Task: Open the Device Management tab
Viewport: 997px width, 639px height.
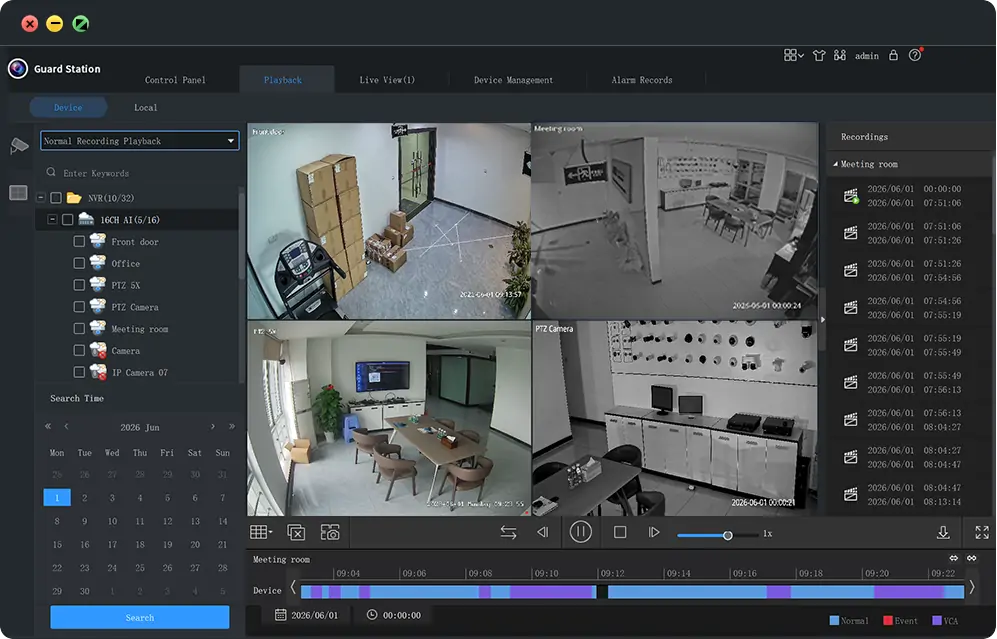Action: tap(513, 80)
